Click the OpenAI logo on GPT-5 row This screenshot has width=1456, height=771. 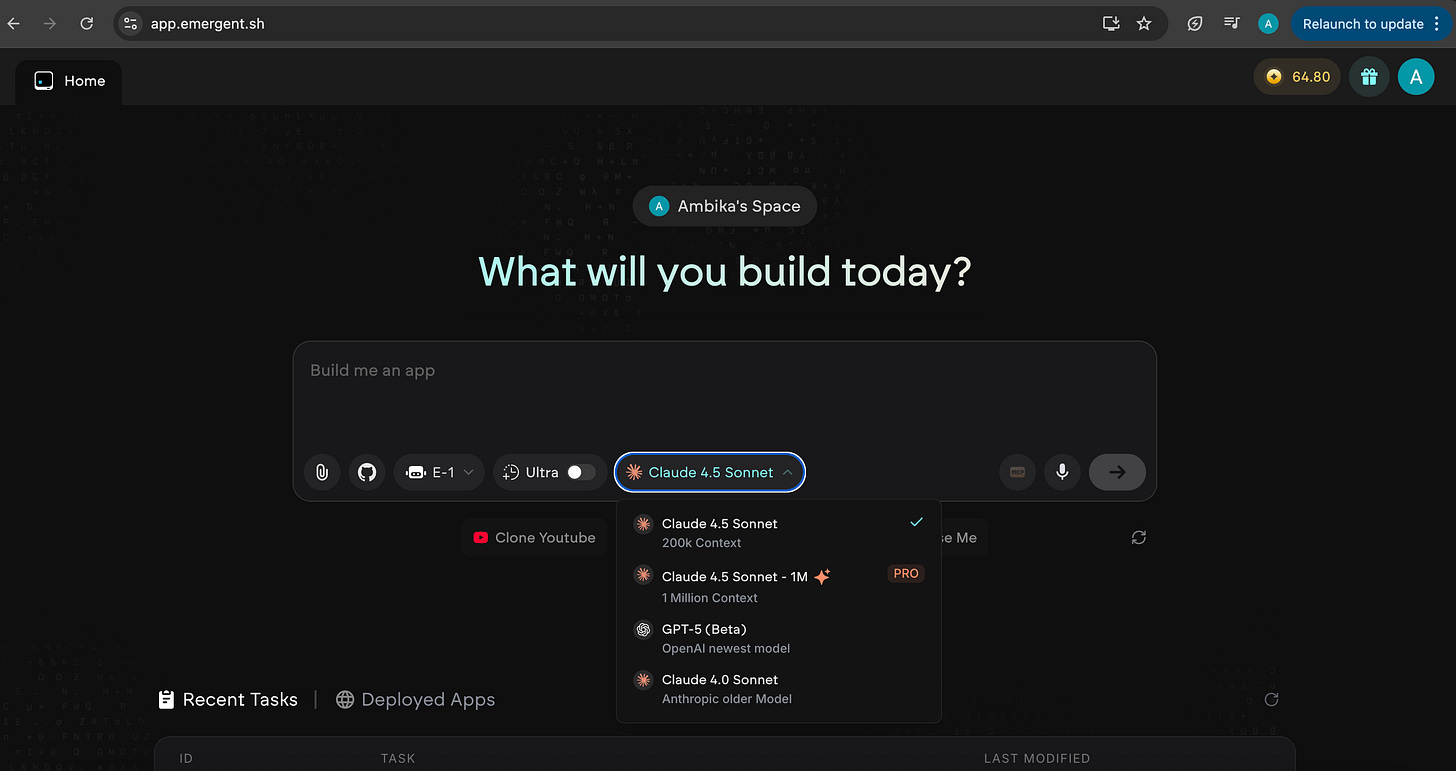[x=644, y=630]
